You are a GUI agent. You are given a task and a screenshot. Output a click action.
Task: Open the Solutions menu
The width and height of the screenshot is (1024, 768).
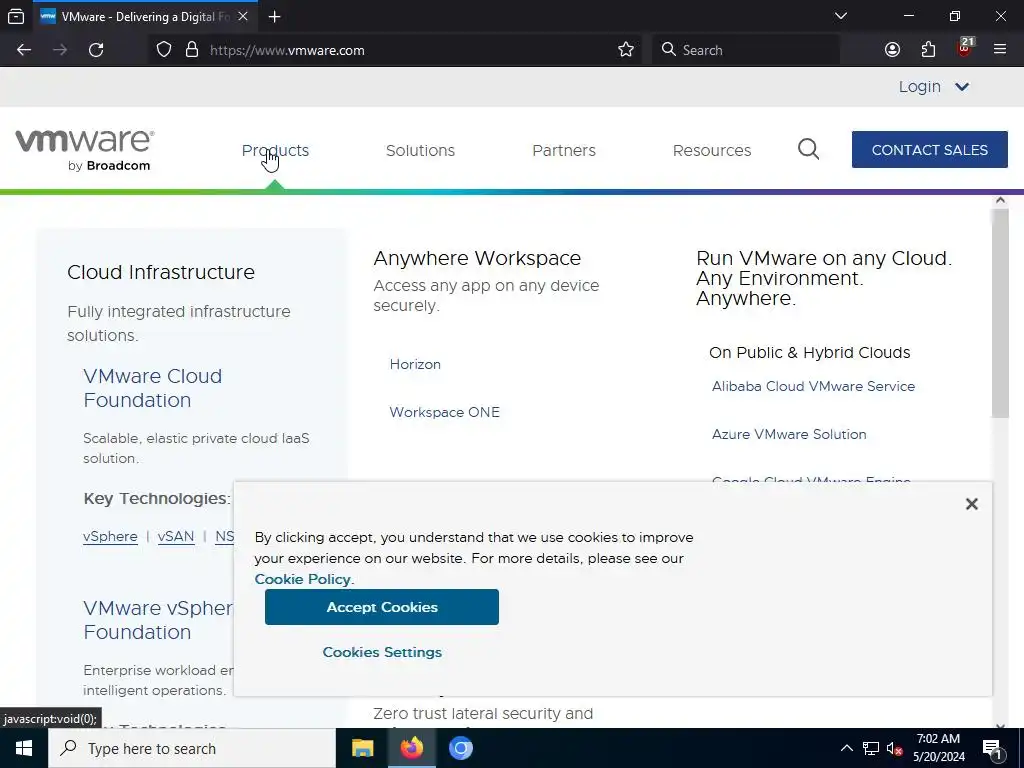pyautogui.click(x=420, y=150)
